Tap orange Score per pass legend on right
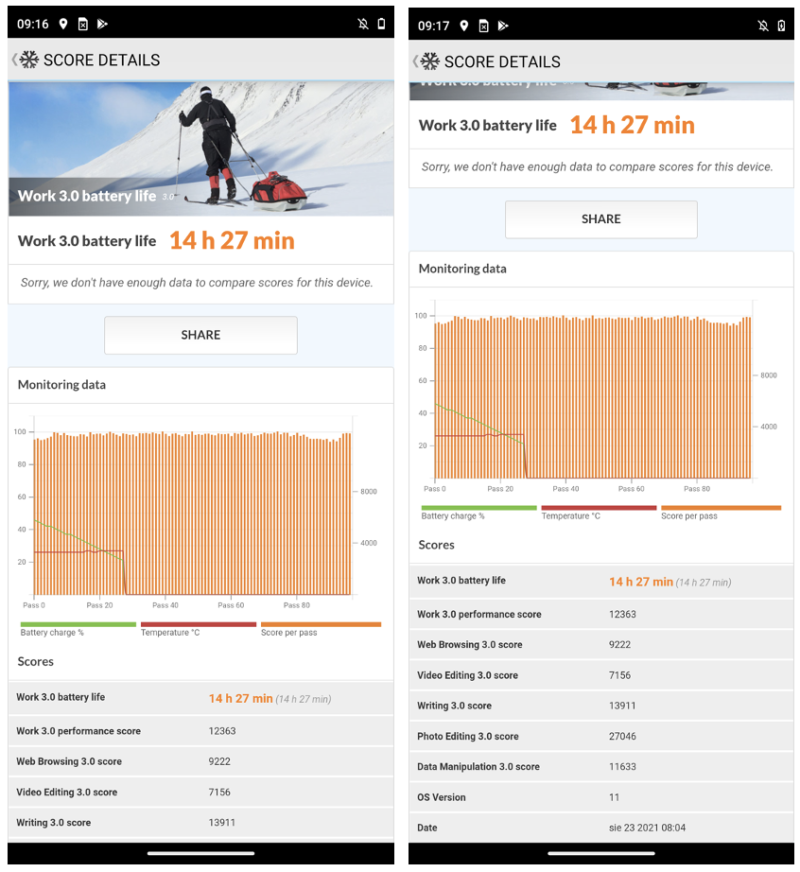Image resolution: width=800 pixels, height=872 pixels. [x=720, y=512]
